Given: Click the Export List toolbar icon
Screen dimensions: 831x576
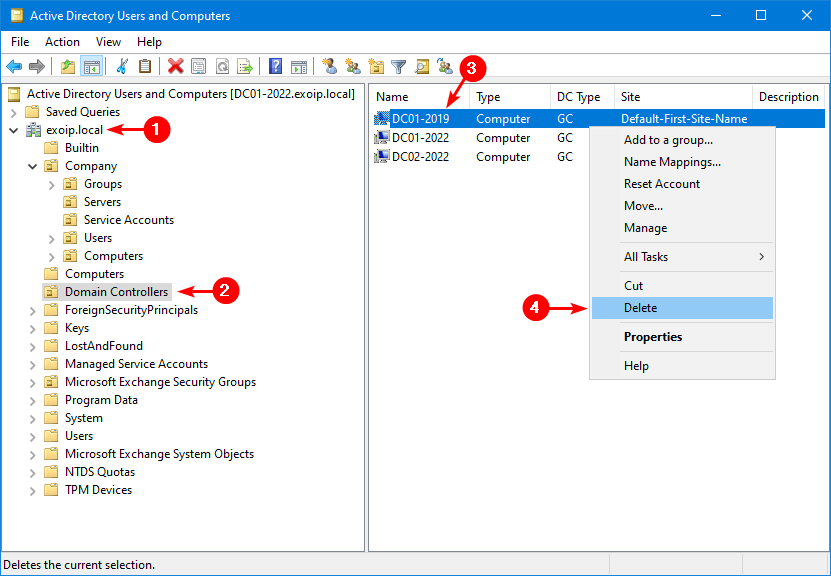Looking at the screenshot, I should tap(245, 67).
